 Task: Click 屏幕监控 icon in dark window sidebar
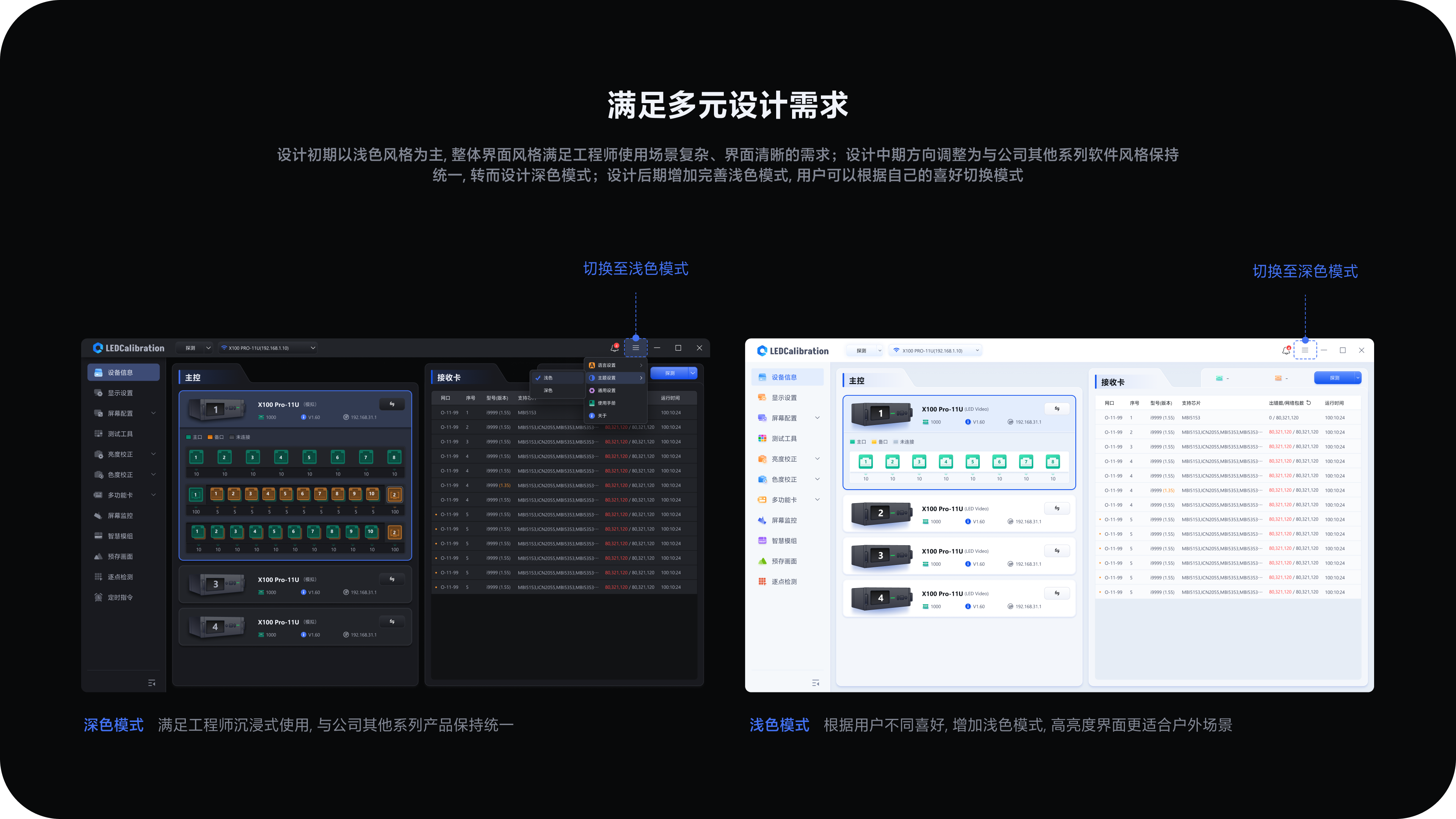tap(98, 516)
